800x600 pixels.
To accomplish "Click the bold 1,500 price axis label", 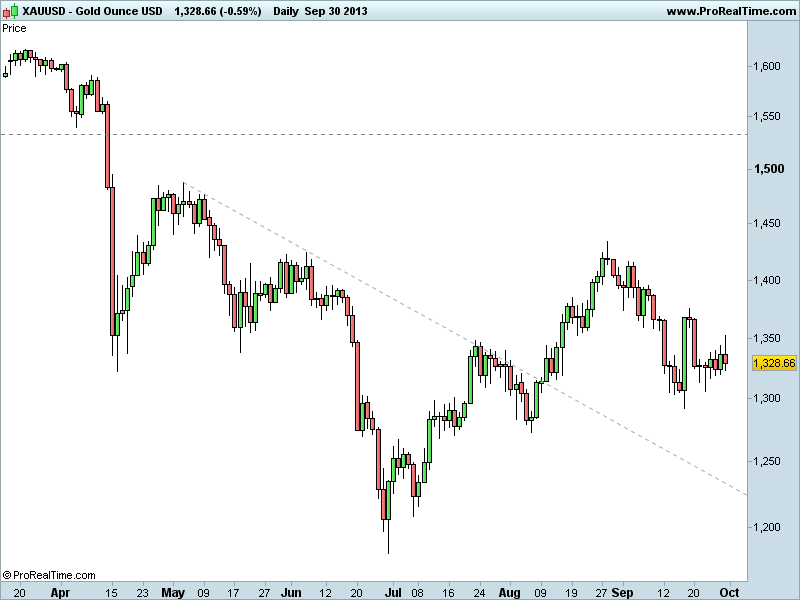I will click(x=769, y=169).
